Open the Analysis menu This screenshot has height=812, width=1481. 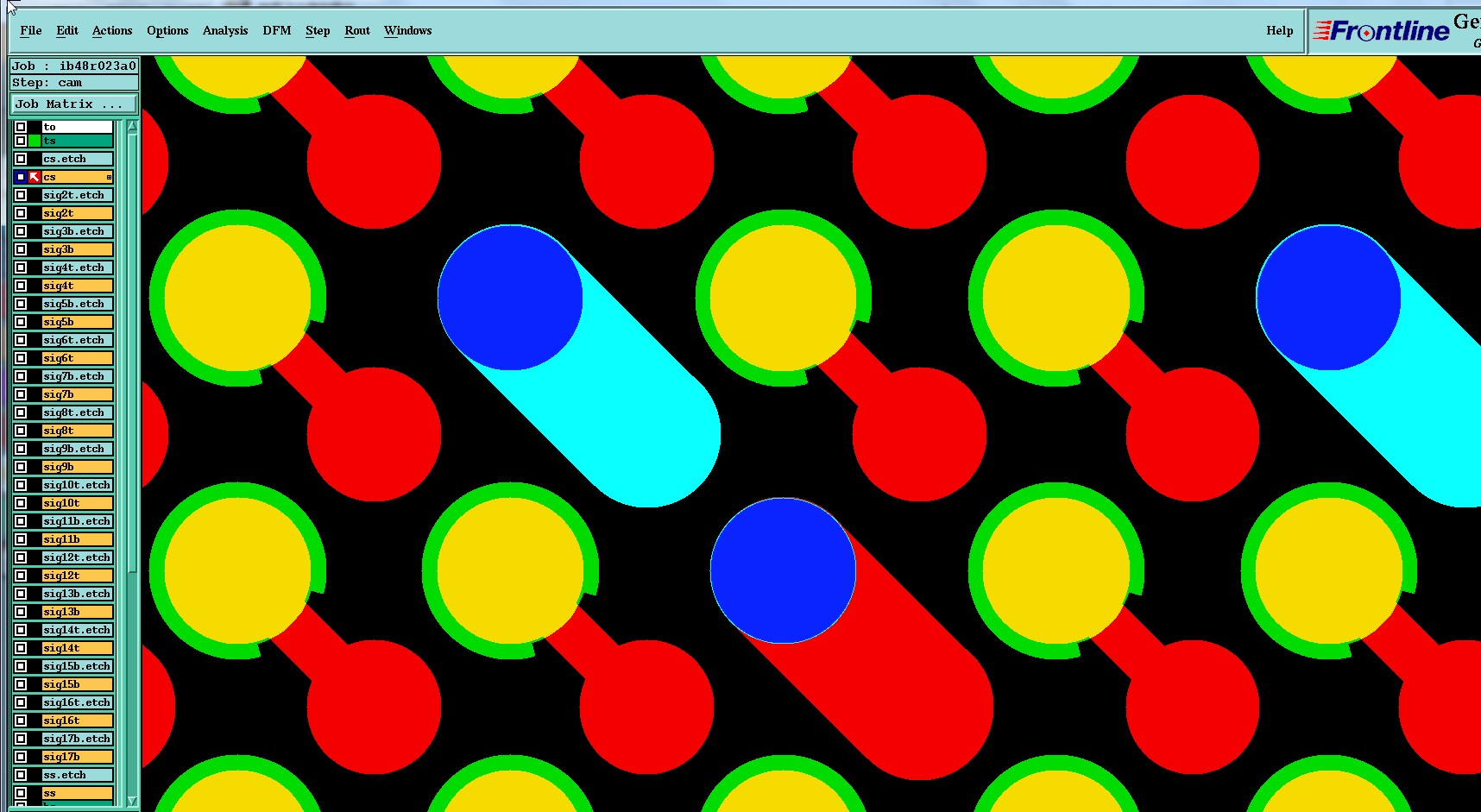coord(225,30)
